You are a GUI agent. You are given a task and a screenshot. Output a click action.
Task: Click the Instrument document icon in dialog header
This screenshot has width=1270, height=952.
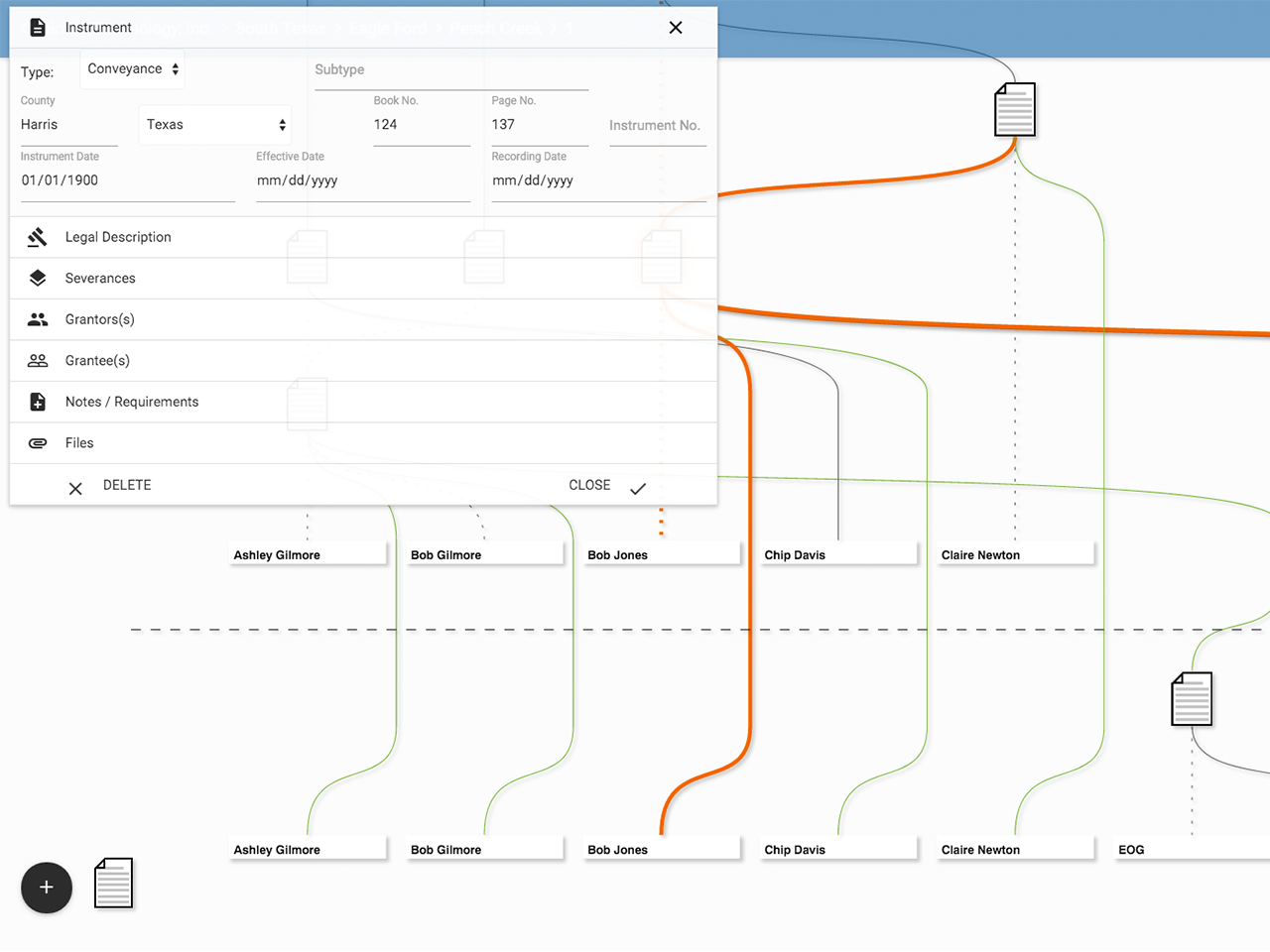pyautogui.click(x=38, y=28)
